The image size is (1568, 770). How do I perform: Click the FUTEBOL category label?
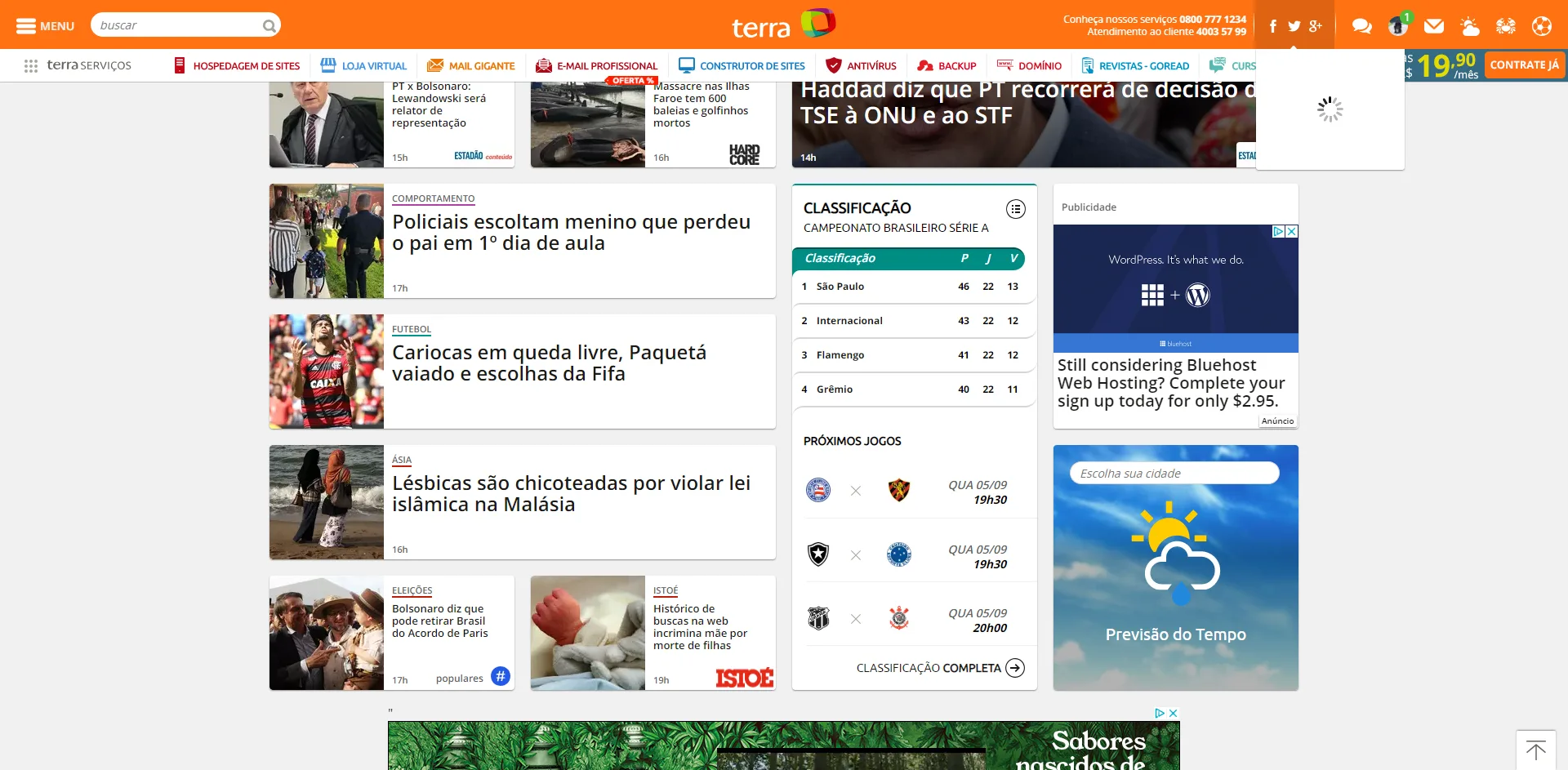coord(412,329)
